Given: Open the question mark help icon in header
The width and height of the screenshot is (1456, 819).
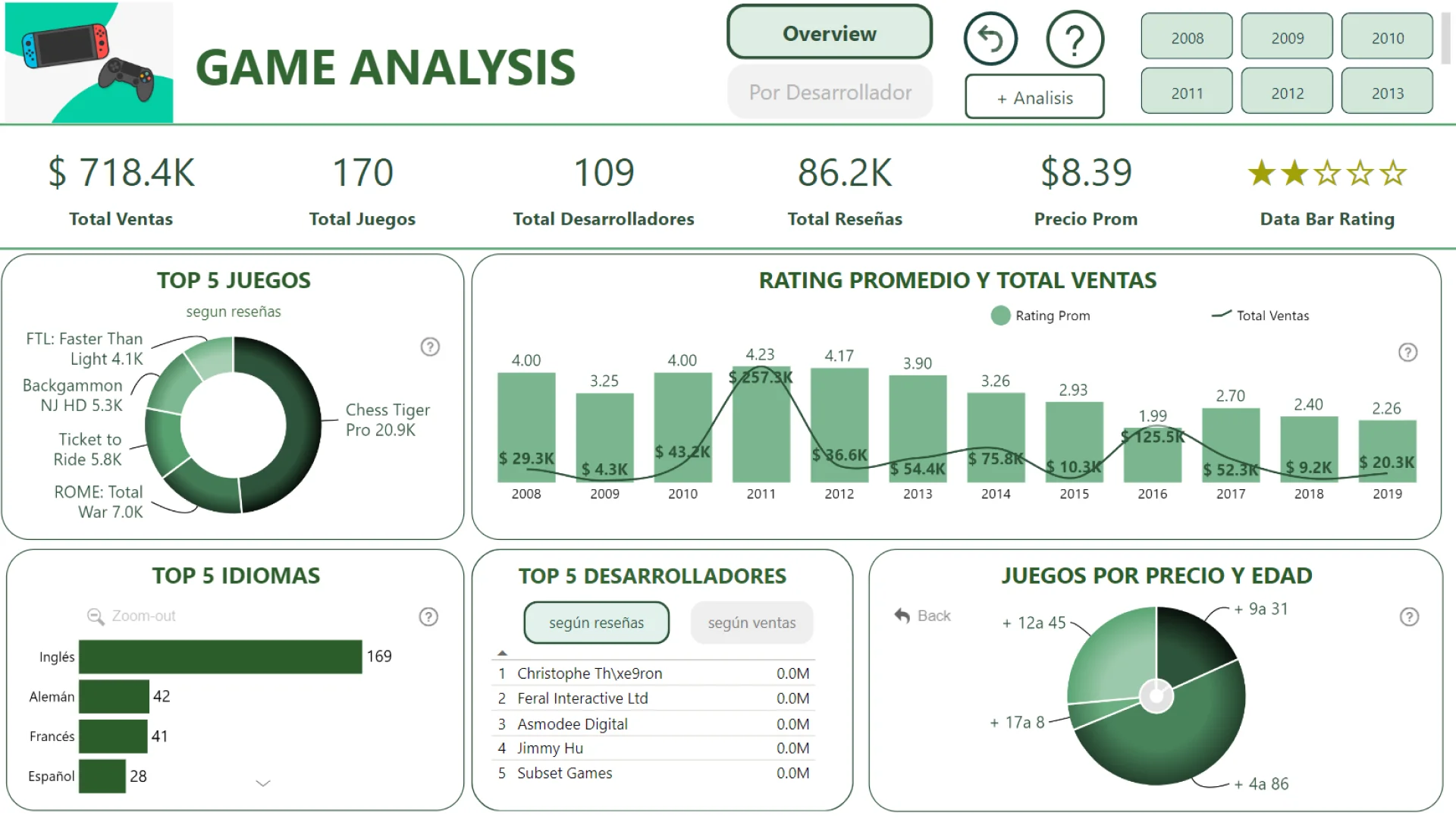Looking at the screenshot, I should pyautogui.click(x=1075, y=39).
